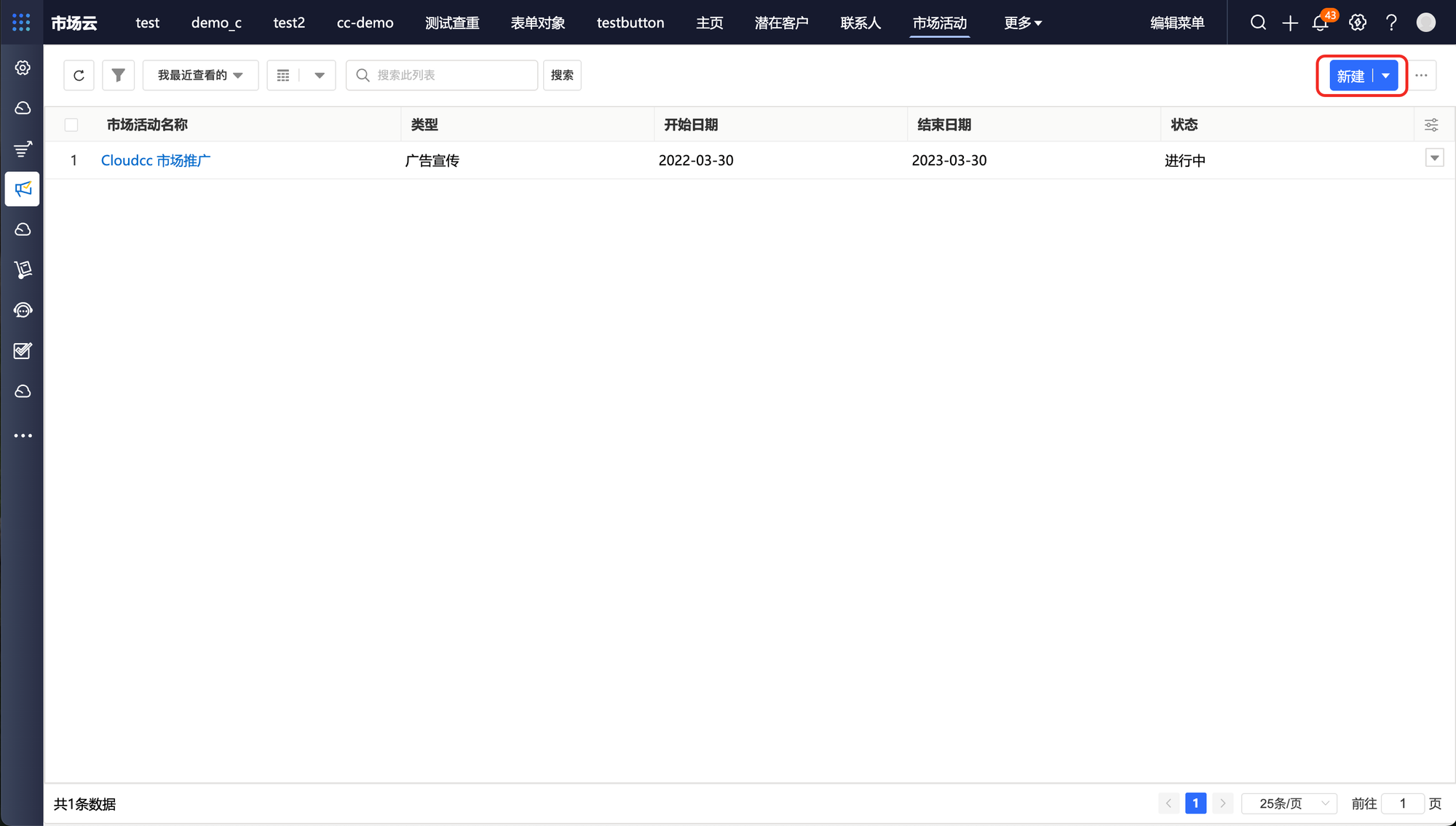The width and height of the screenshot is (1456, 826).
Task: Open the shopping cart sidebar icon
Action: [23, 270]
